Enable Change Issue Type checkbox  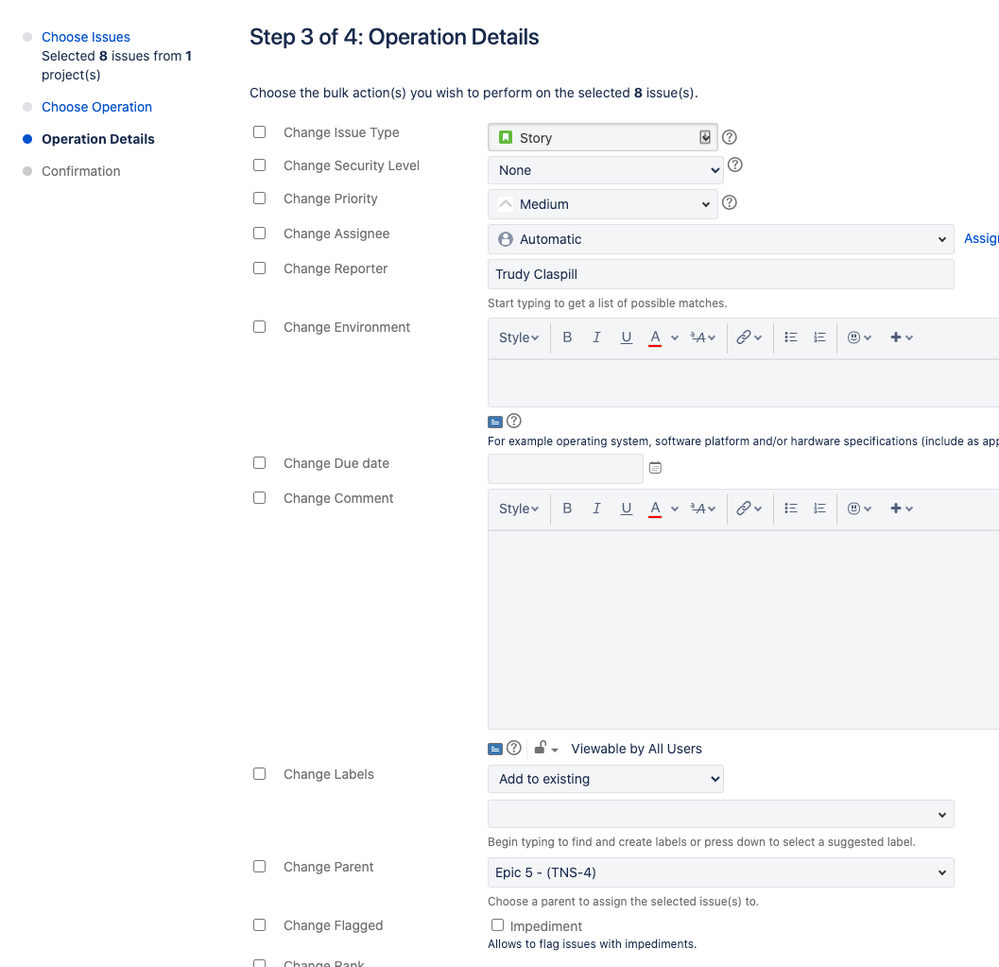(259, 132)
